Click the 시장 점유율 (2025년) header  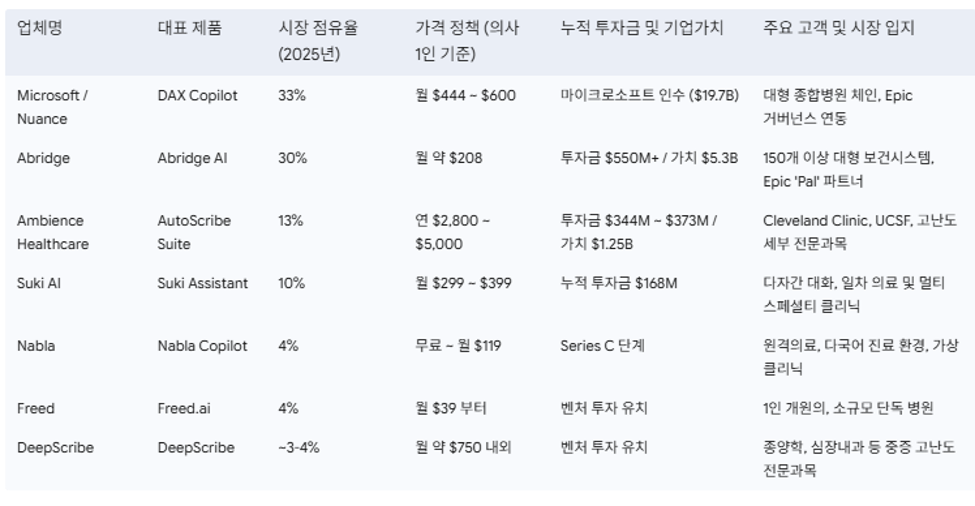click(x=318, y=41)
